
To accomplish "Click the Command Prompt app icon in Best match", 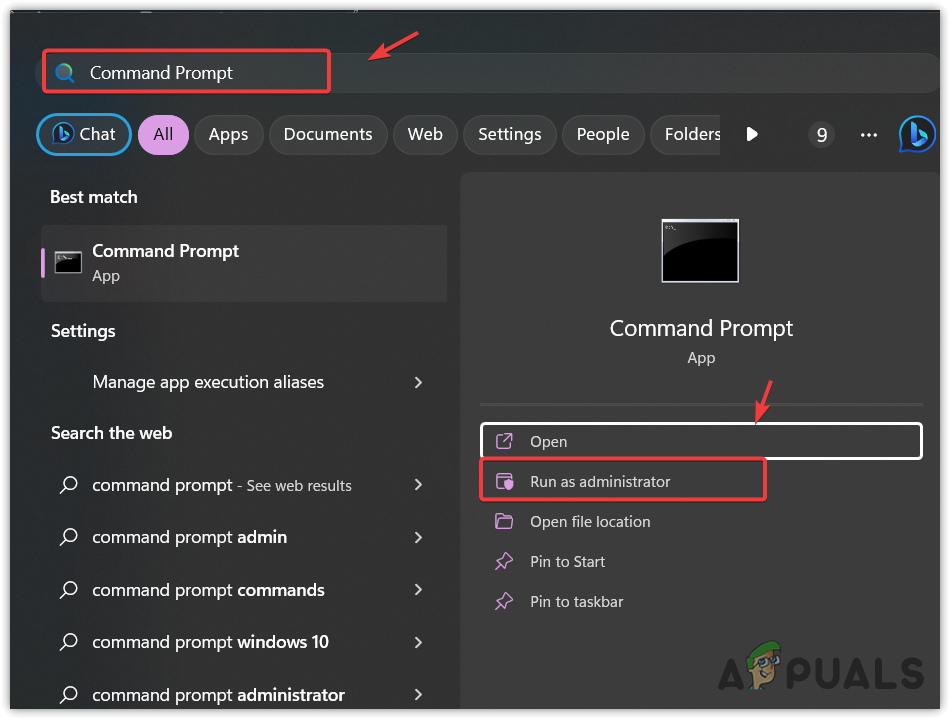I will 68,262.
